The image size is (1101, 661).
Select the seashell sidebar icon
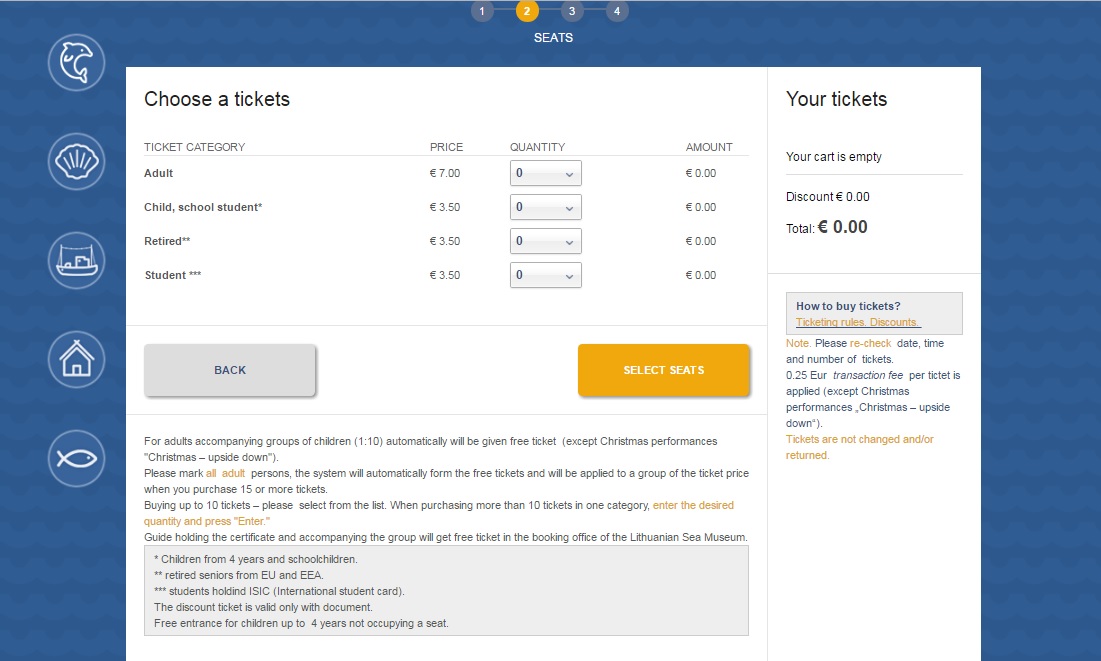point(77,162)
